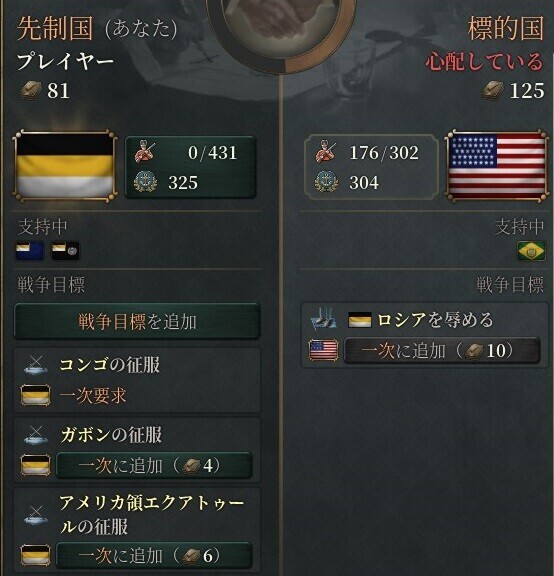Click the target's navy anchor icon beside 304
554x576 pixels.
point(326,181)
